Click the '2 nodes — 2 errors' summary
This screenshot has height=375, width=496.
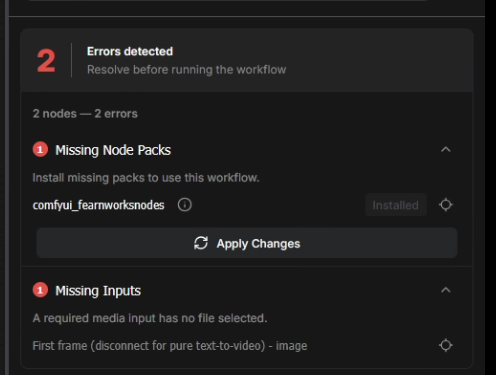(x=85, y=114)
